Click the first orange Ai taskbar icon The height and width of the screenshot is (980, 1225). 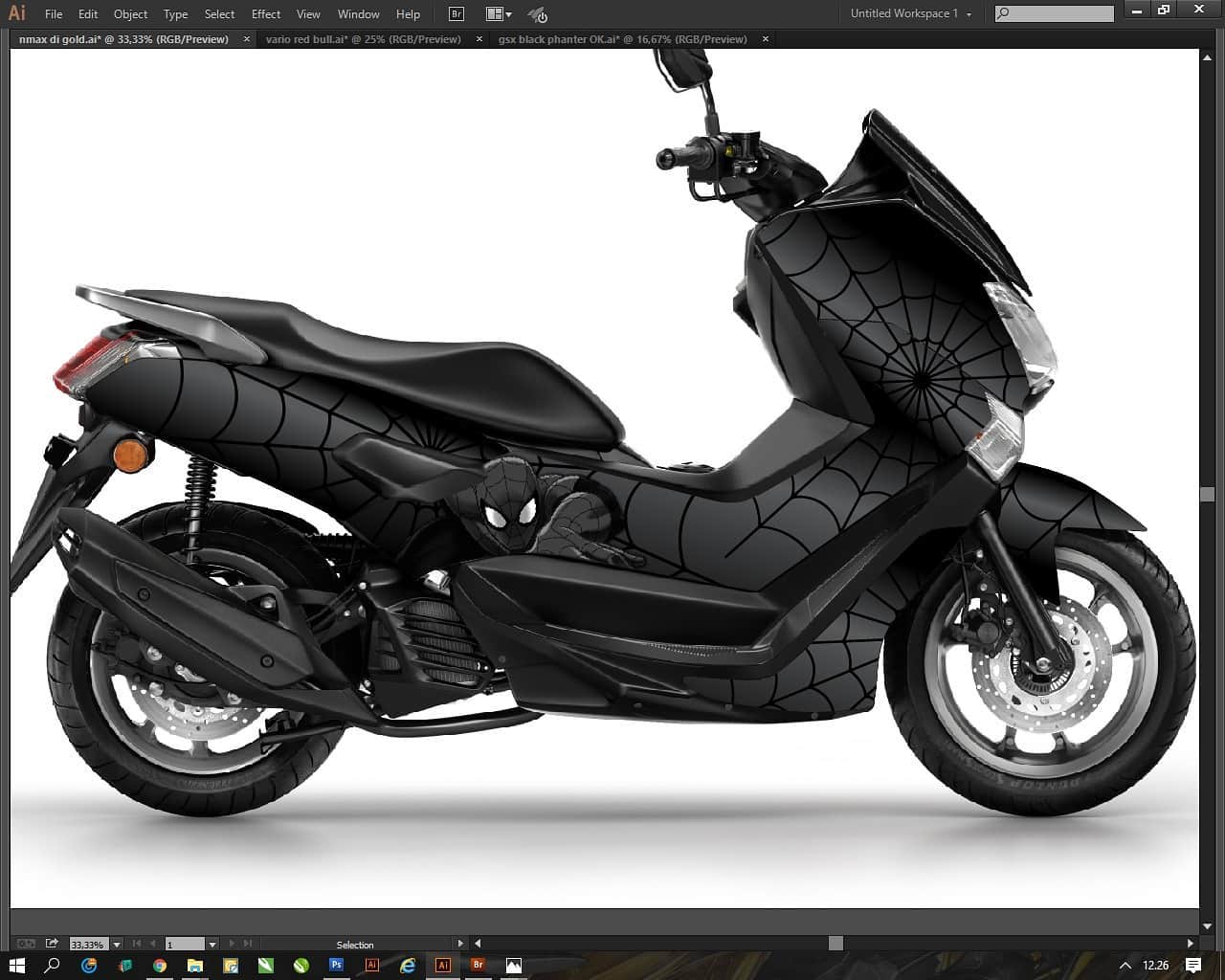pyautogui.click(x=371, y=966)
